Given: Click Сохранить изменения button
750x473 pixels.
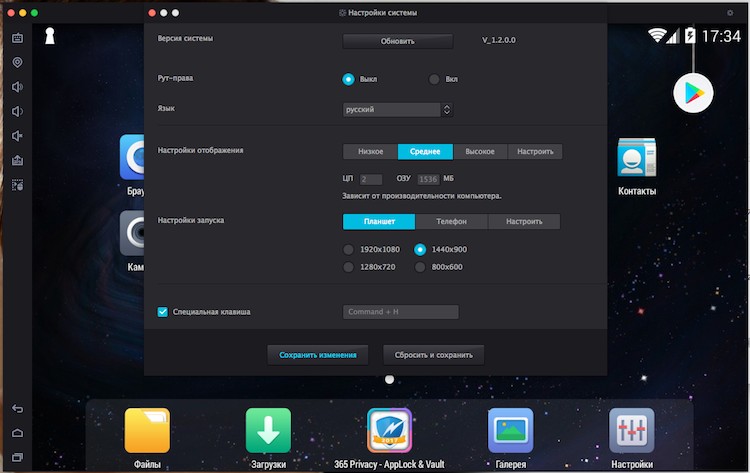Looking at the screenshot, I should (318, 355).
